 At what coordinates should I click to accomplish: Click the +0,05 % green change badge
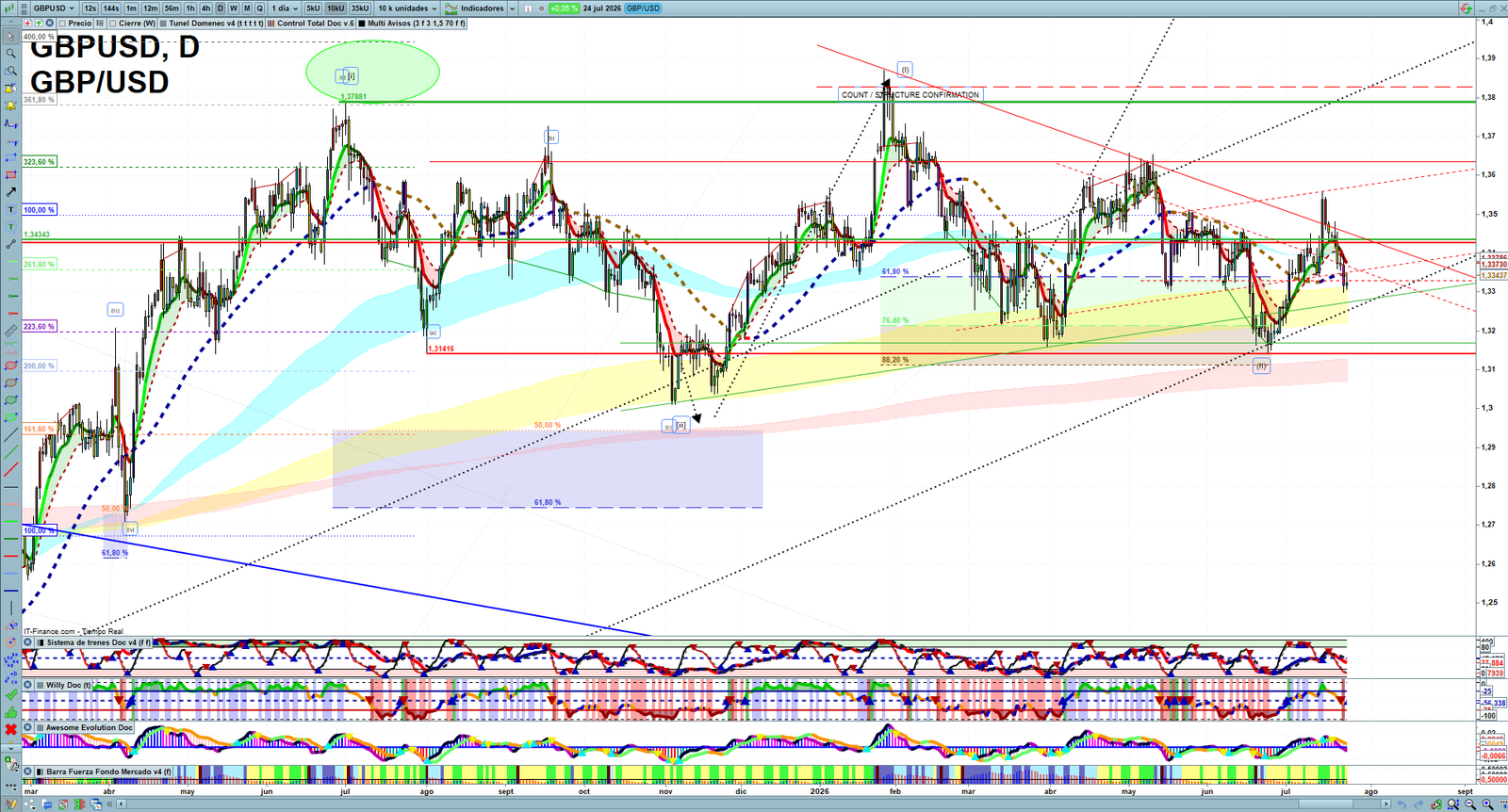(x=564, y=8)
